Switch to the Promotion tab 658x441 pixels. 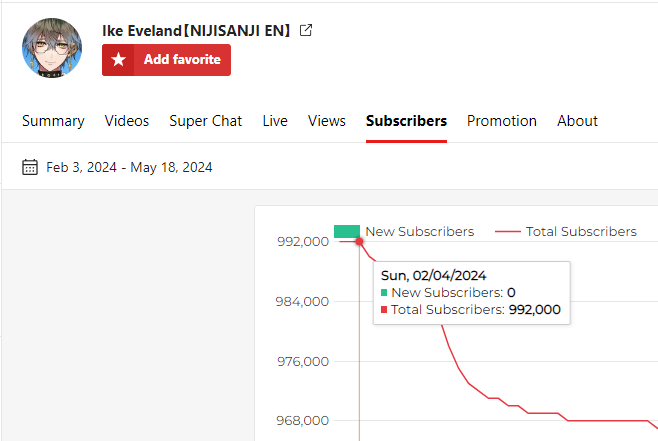coord(502,121)
